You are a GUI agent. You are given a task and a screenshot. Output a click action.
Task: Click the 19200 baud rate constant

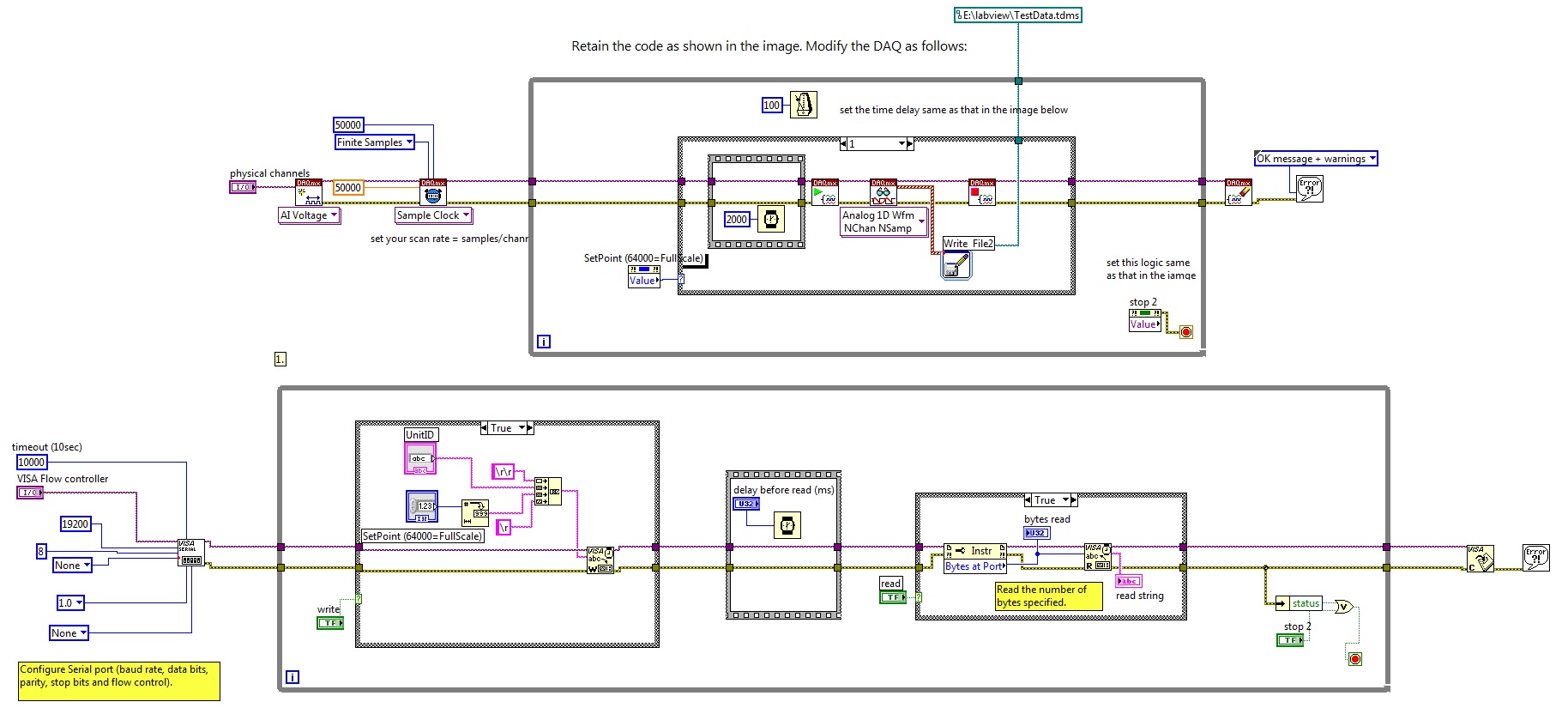pos(75,523)
